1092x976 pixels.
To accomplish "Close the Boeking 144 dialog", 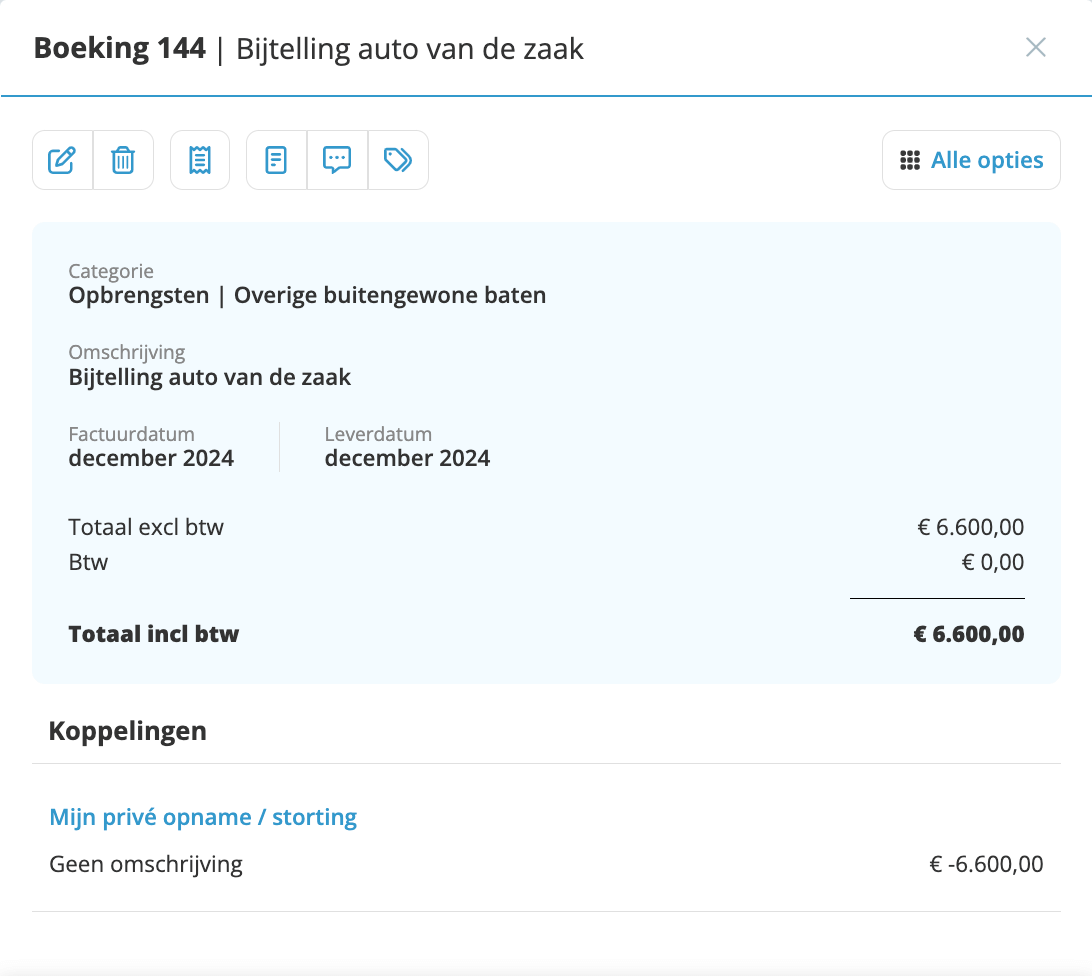I will (x=1036, y=47).
